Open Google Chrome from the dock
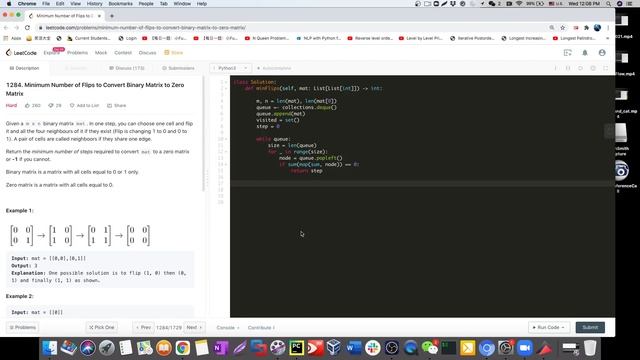Image resolution: width=640 pixels, height=360 pixels. pyautogui.click(x=182, y=348)
